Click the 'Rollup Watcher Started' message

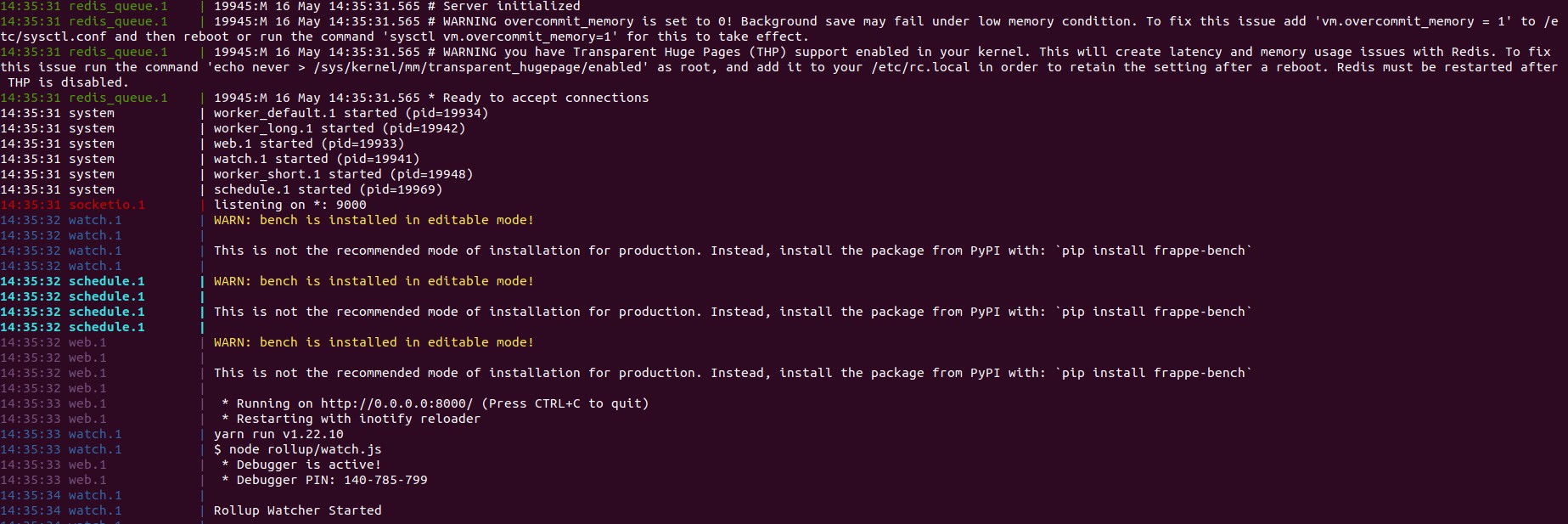pyautogui.click(x=297, y=510)
